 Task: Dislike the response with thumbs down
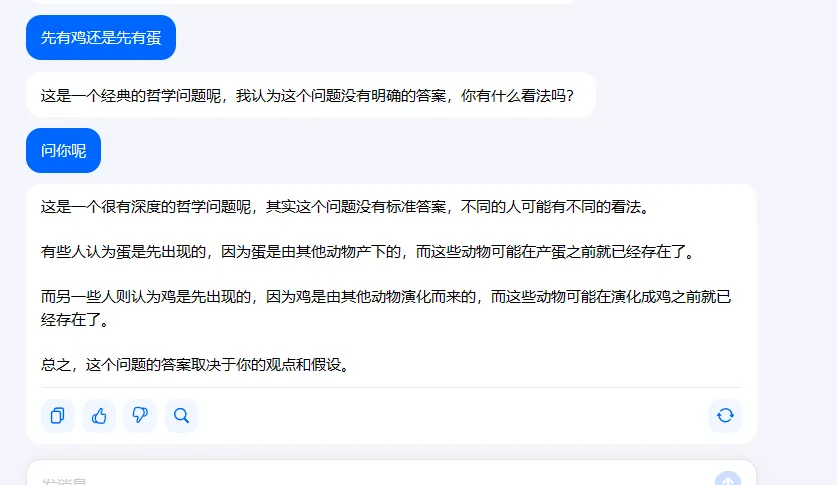tap(140, 415)
